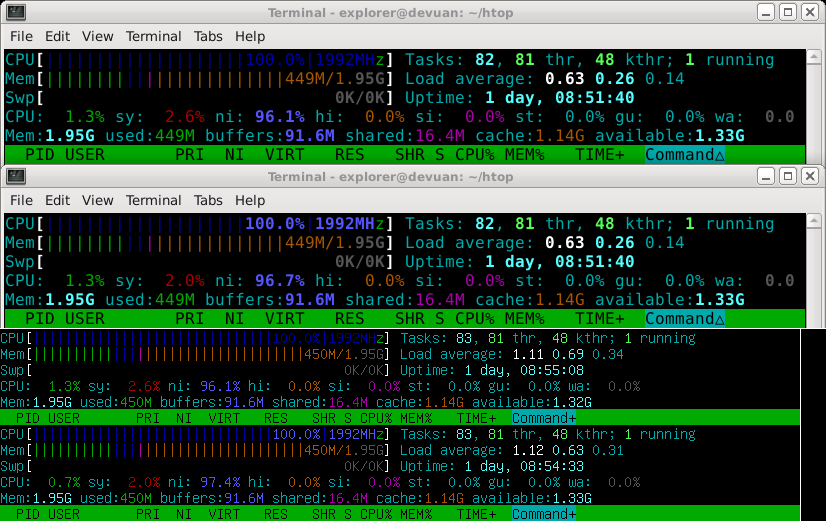
Task: Click load average '1.12' value
Action: [528, 450]
